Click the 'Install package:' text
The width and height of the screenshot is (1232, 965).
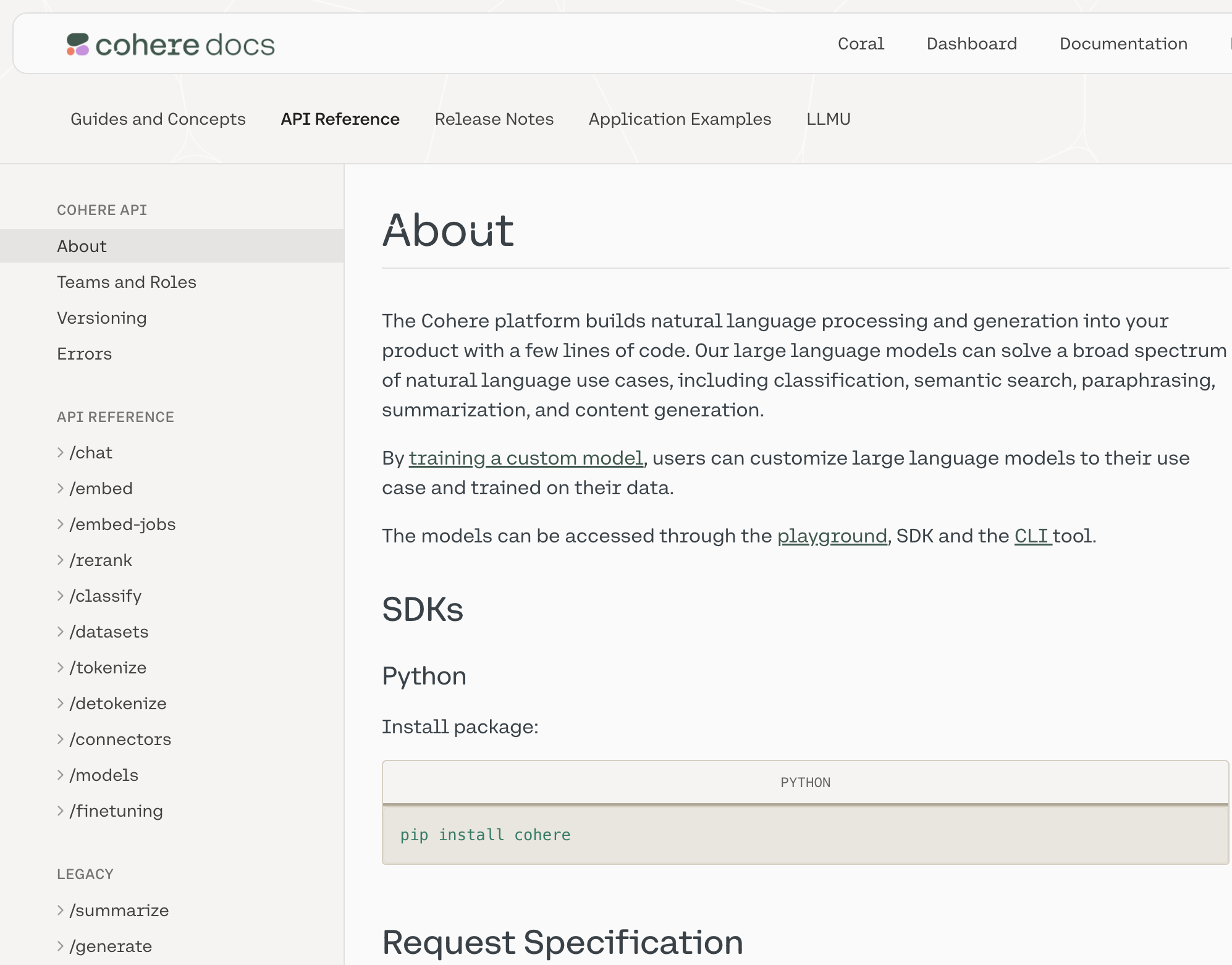[x=460, y=727]
